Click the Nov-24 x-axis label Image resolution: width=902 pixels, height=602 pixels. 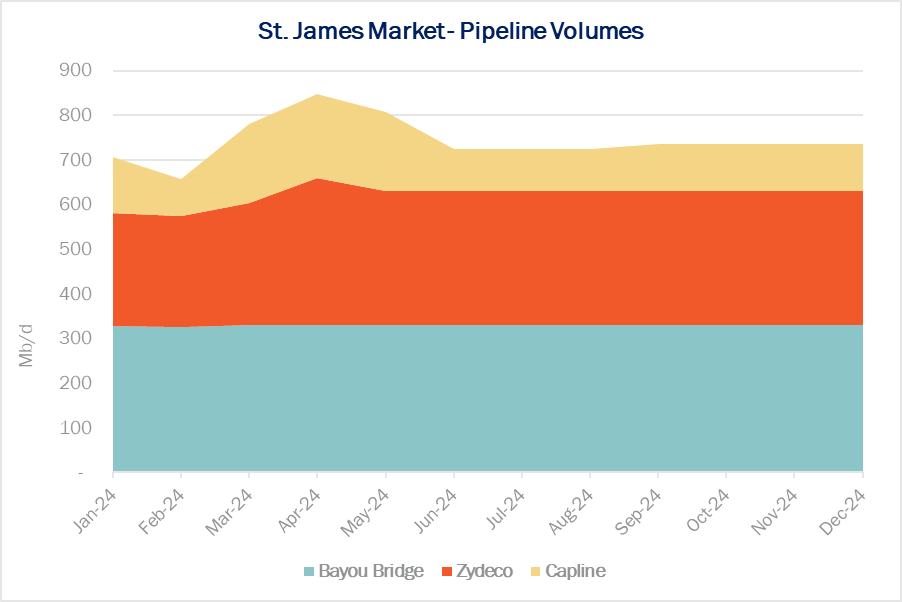pos(774,512)
